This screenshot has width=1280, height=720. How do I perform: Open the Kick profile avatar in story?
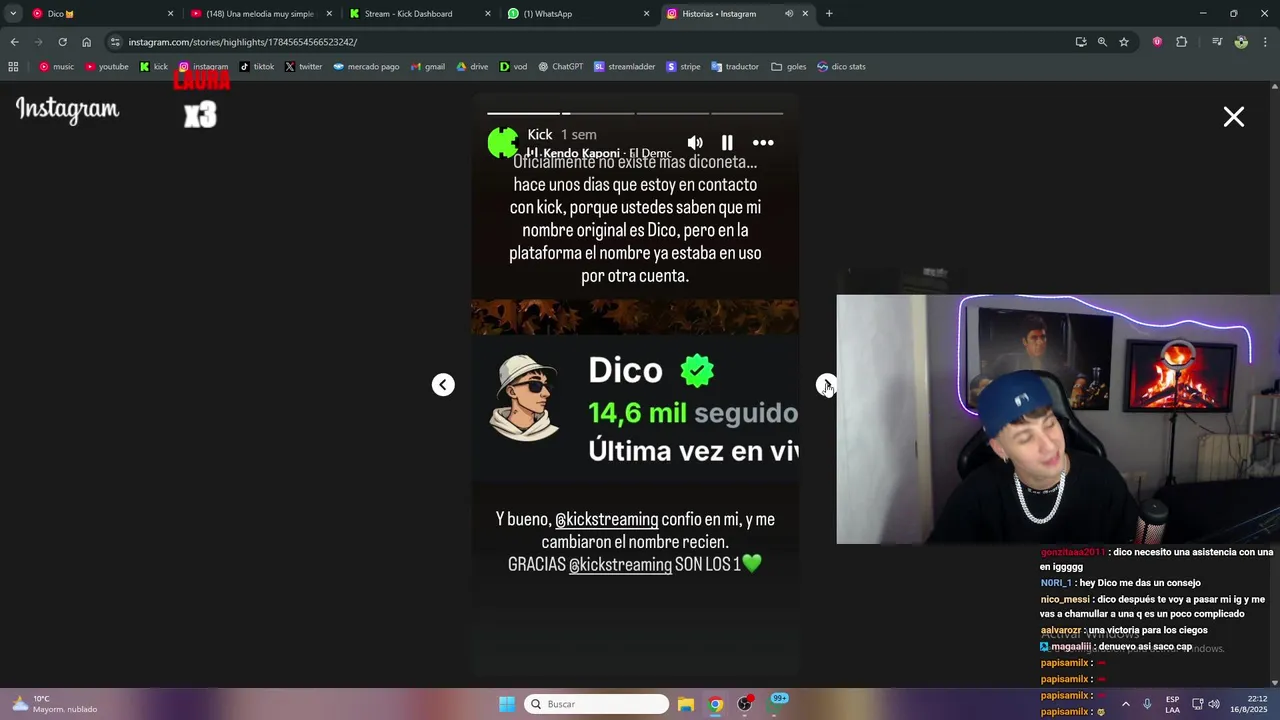pos(503,143)
